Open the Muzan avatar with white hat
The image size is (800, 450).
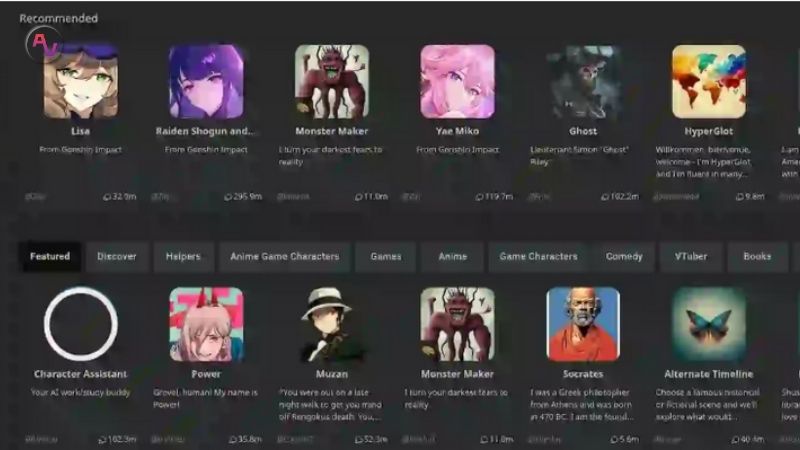point(332,324)
